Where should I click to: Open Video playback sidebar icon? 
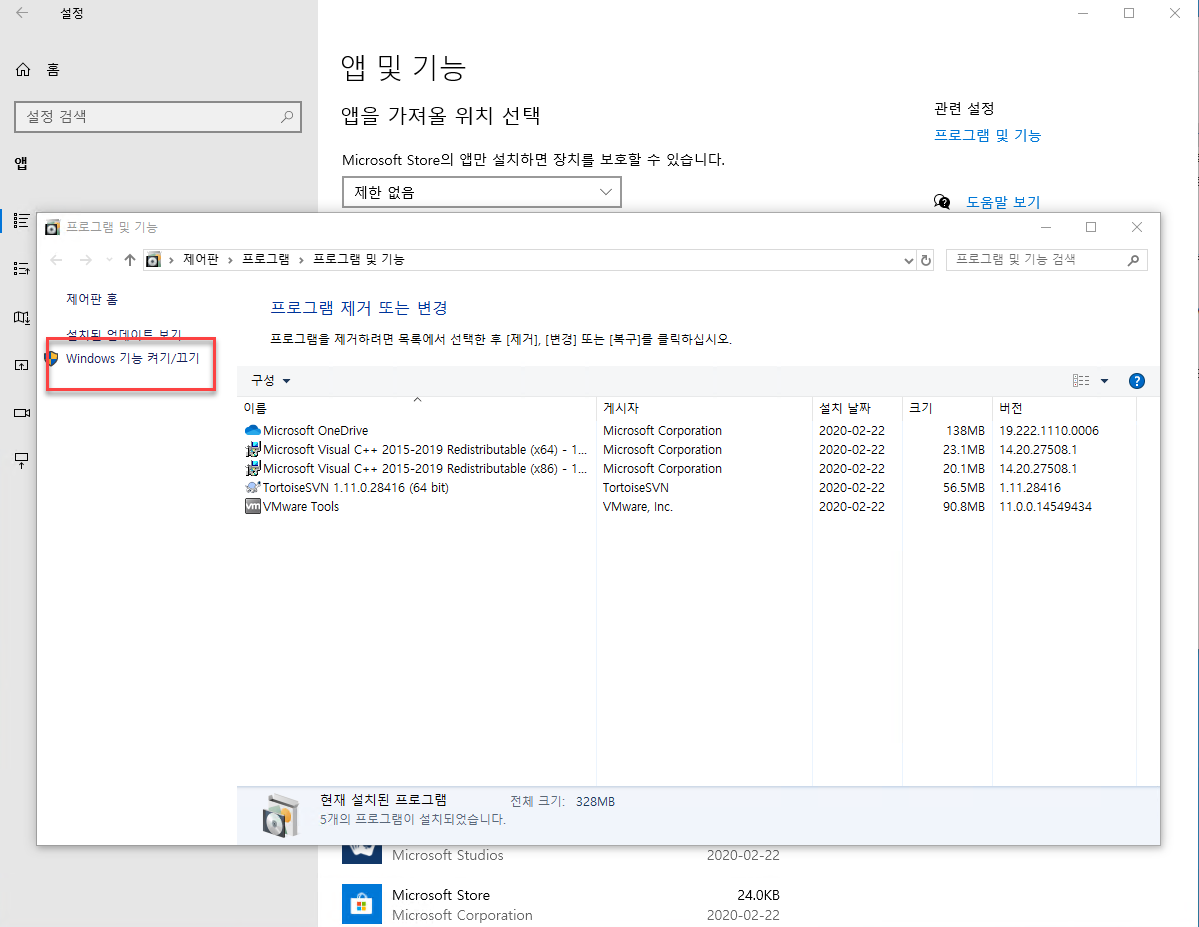(x=21, y=413)
